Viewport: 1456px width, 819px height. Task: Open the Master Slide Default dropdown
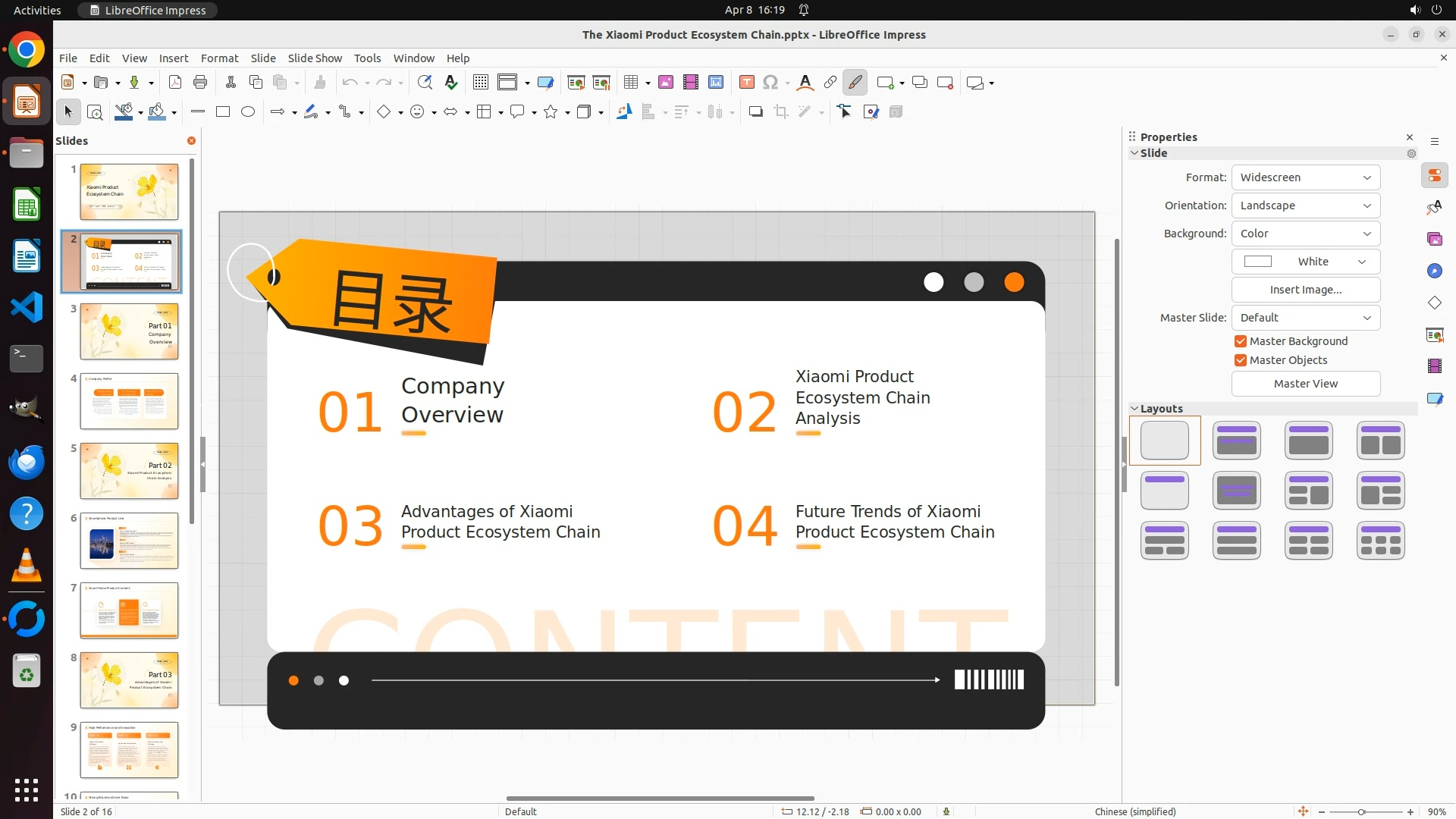(x=1305, y=318)
